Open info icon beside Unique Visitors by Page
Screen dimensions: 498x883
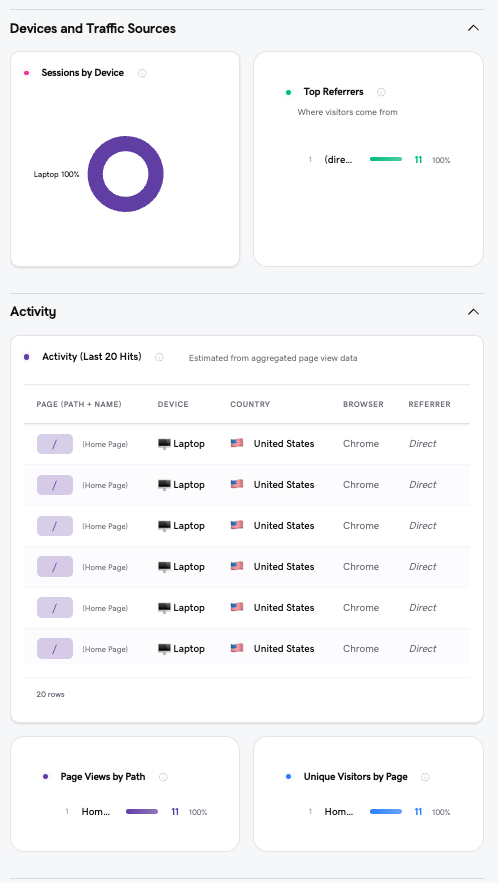425,777
